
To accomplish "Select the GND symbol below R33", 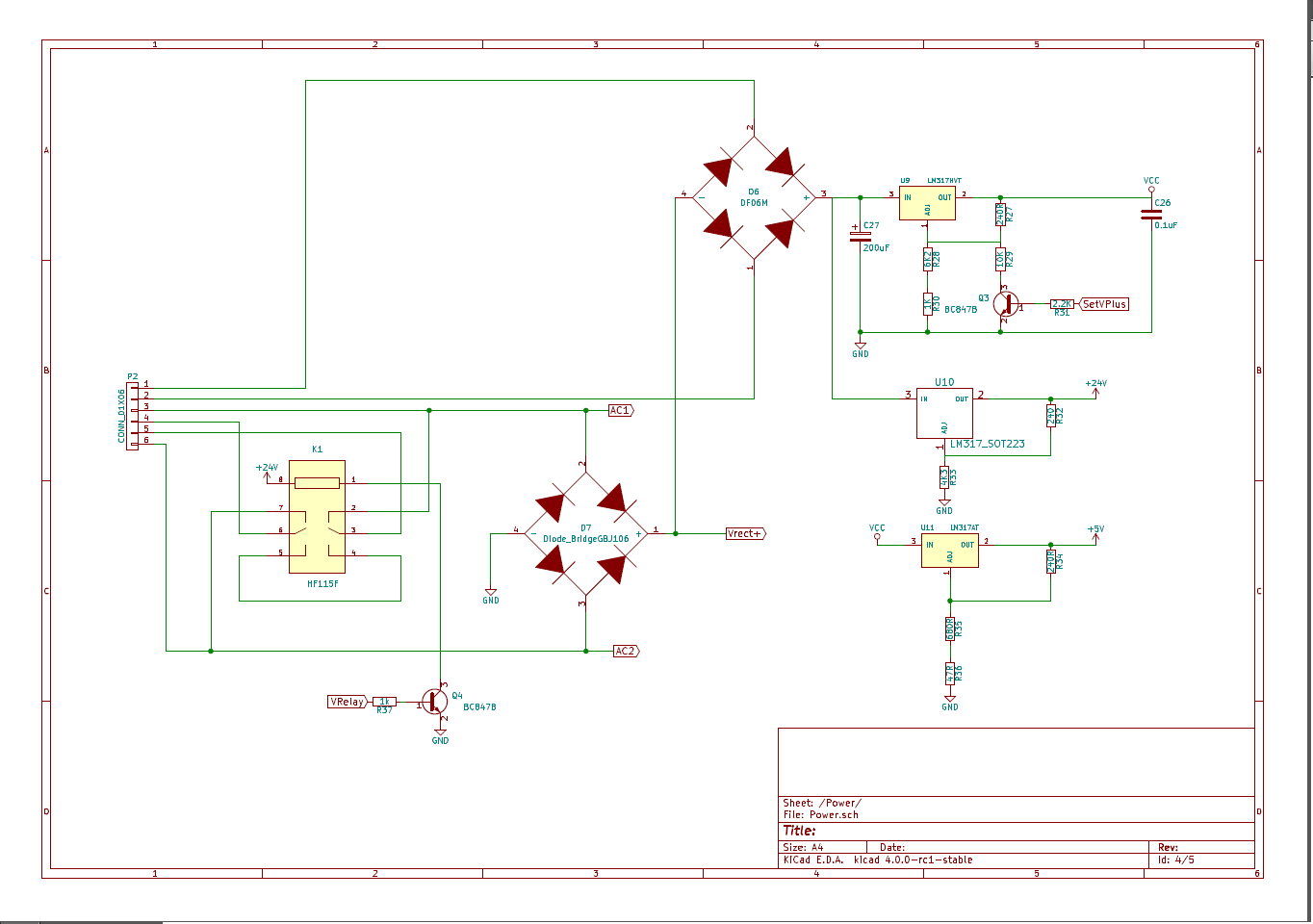I will [944, 505].
